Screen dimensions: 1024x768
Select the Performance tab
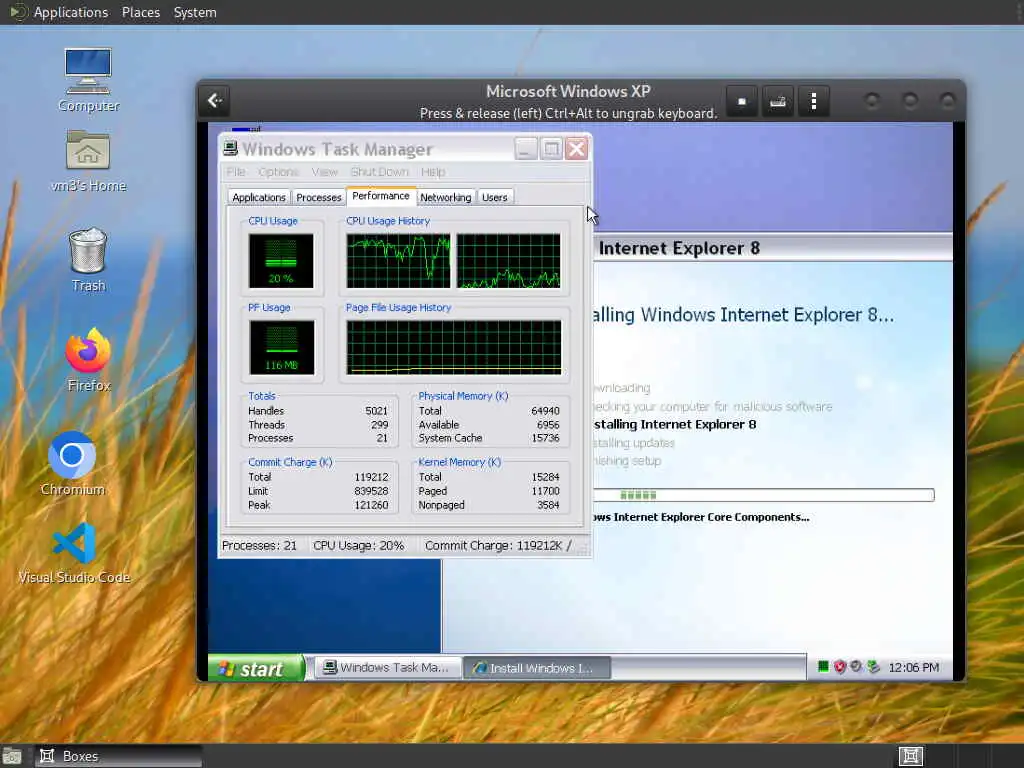click(381, 196)
